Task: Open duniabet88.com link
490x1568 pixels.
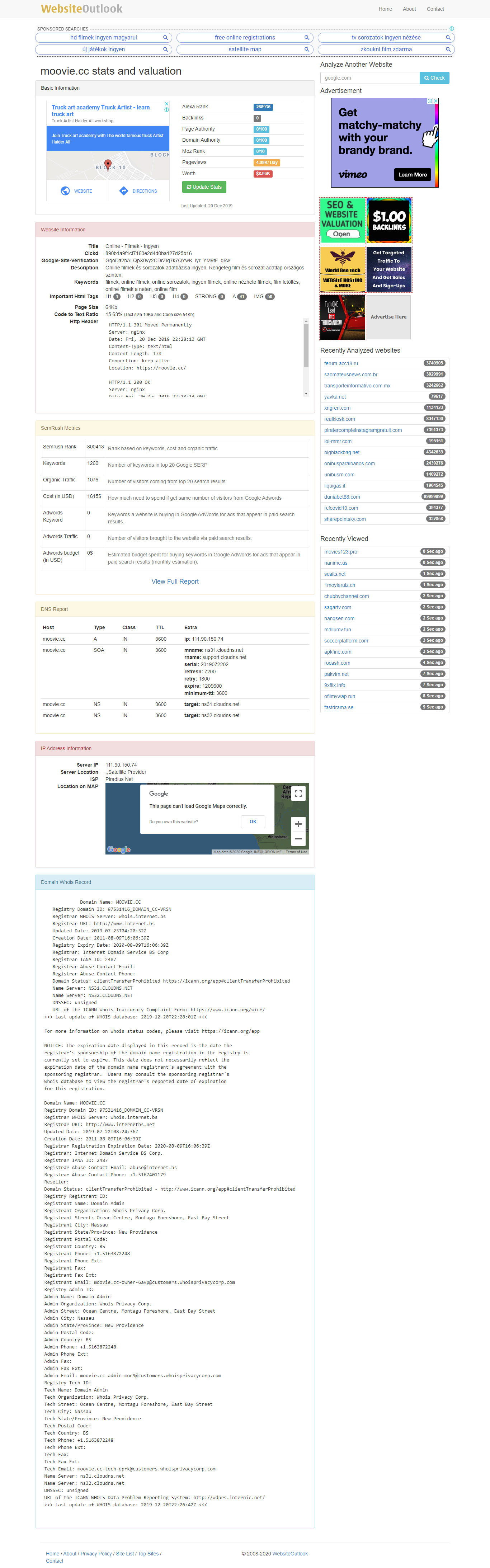Action: [x=342, y=497]
